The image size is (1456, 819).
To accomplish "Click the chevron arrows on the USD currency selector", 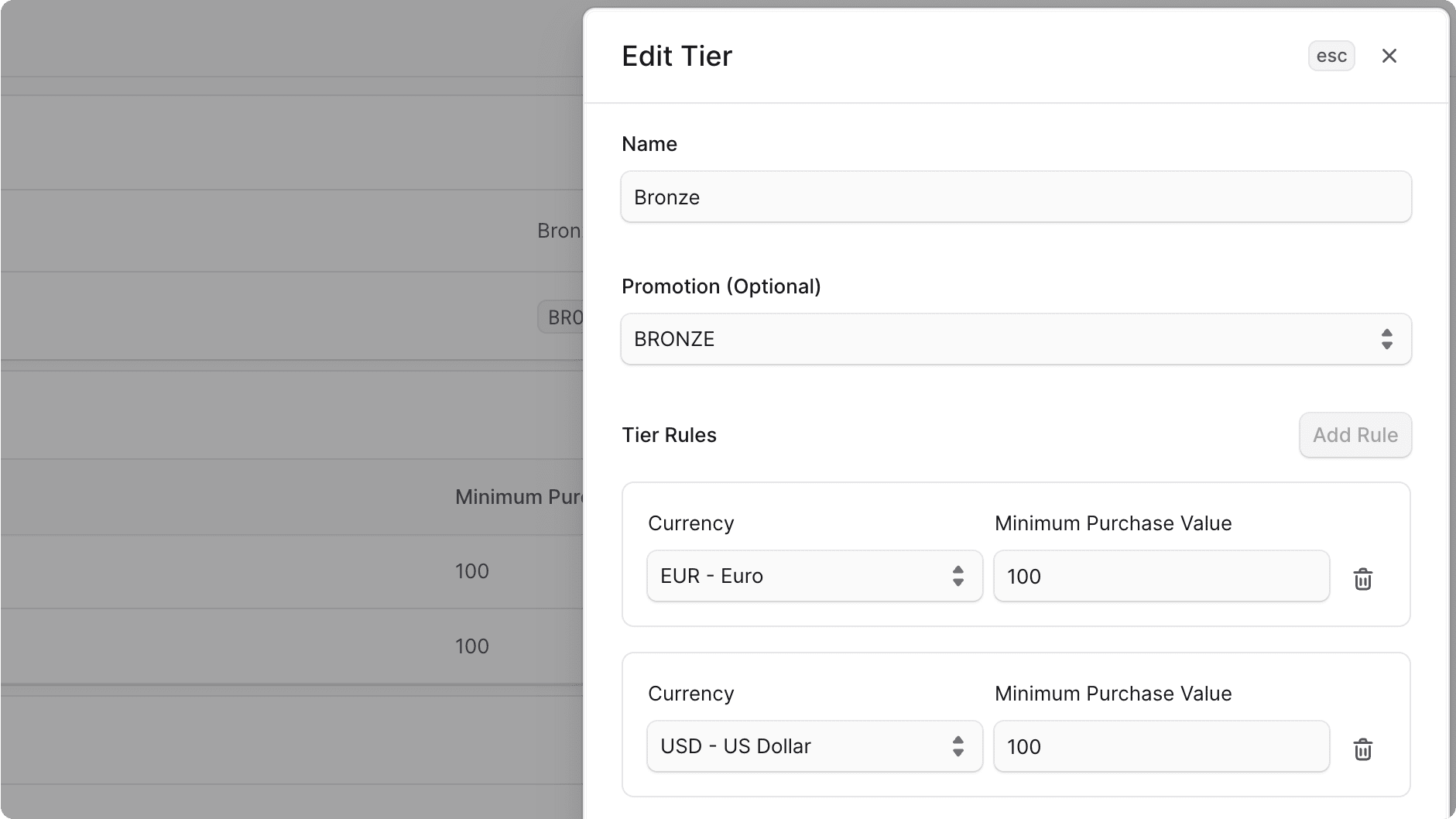I will pos(958,746).
